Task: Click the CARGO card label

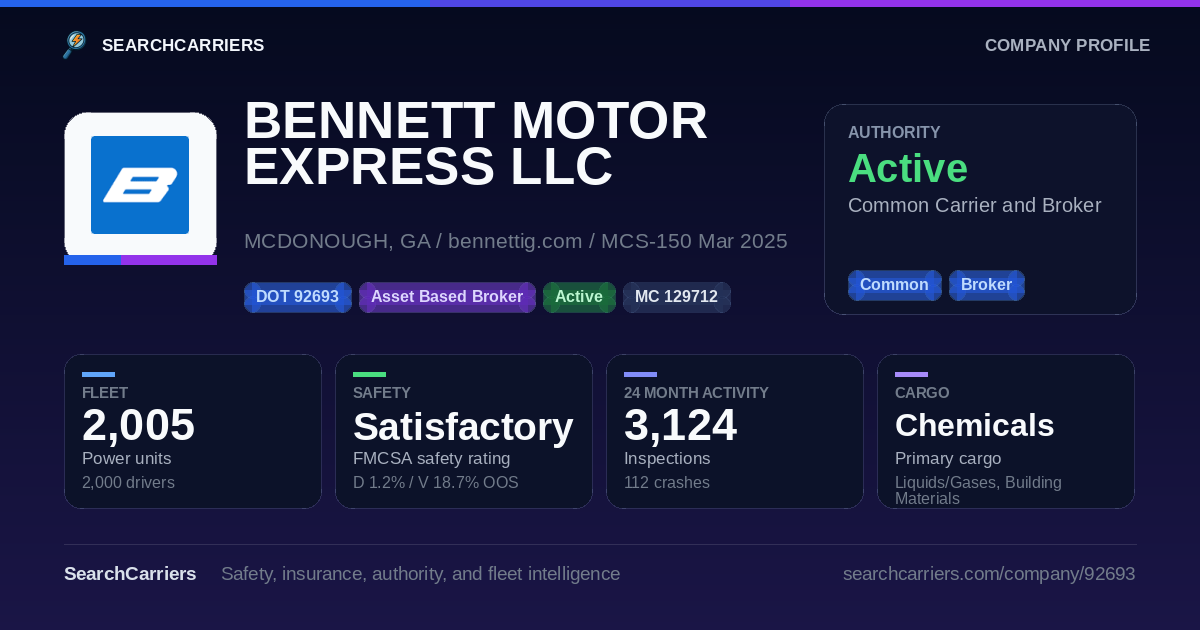Action: coord(922,393)
